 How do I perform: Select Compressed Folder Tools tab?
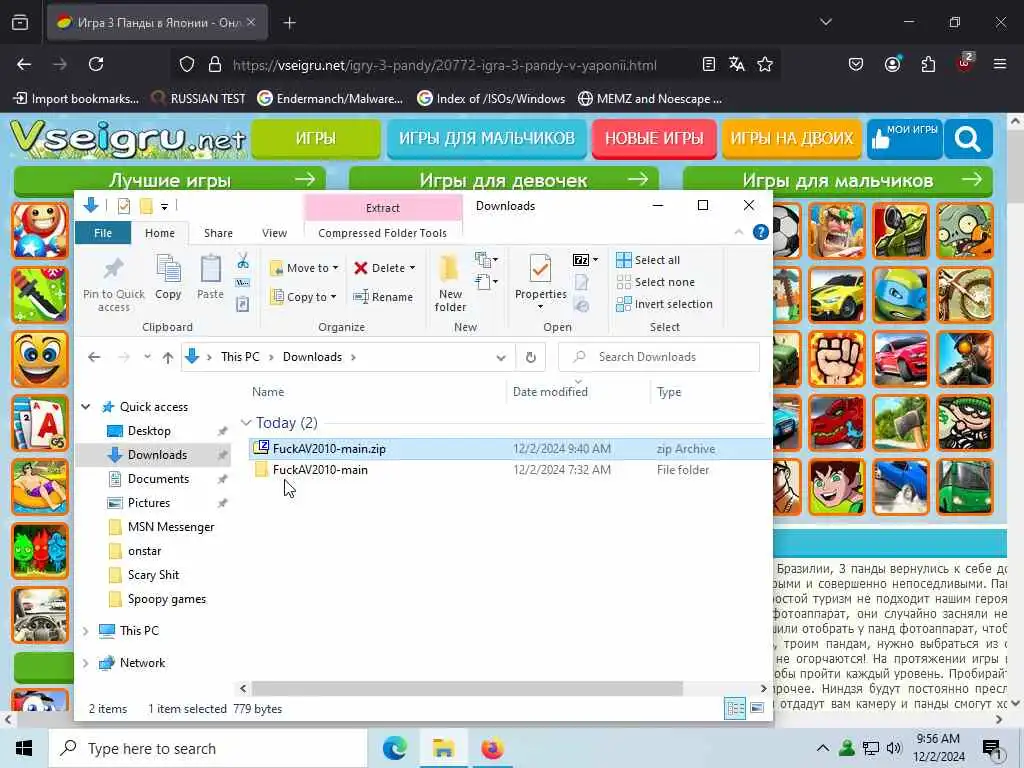tap(383, 233)
